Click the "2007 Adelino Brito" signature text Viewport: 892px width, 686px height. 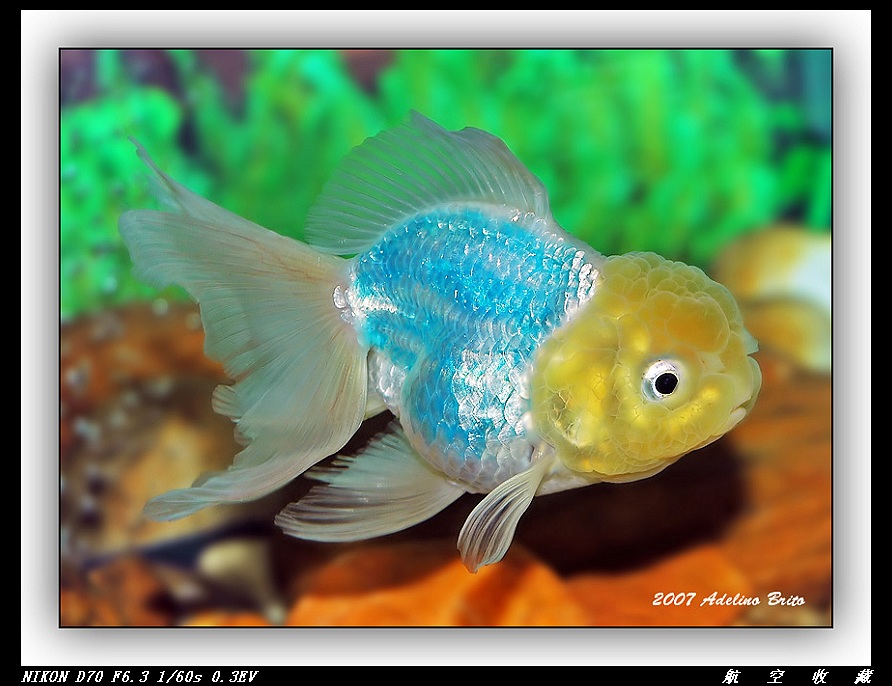pos(728,599)
